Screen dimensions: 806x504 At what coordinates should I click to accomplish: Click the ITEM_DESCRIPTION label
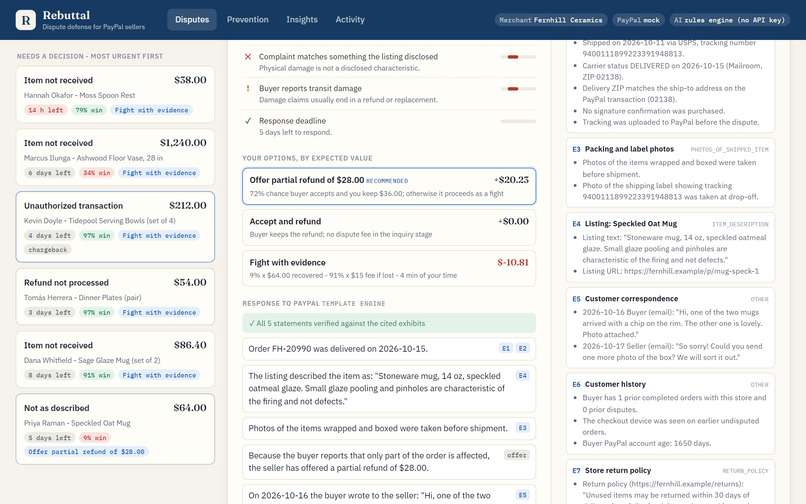click(x=740, y=224)
